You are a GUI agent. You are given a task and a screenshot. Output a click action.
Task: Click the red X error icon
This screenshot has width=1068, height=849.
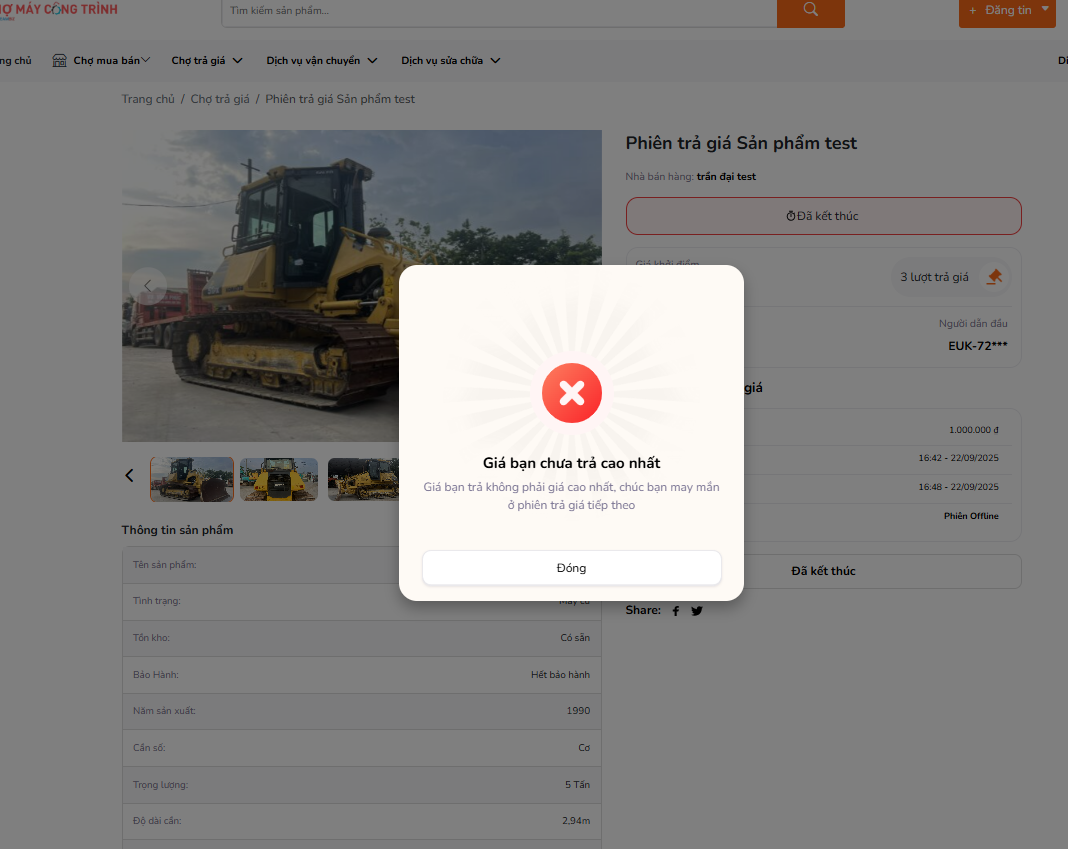pyautogui.click(x=571, y=393)
